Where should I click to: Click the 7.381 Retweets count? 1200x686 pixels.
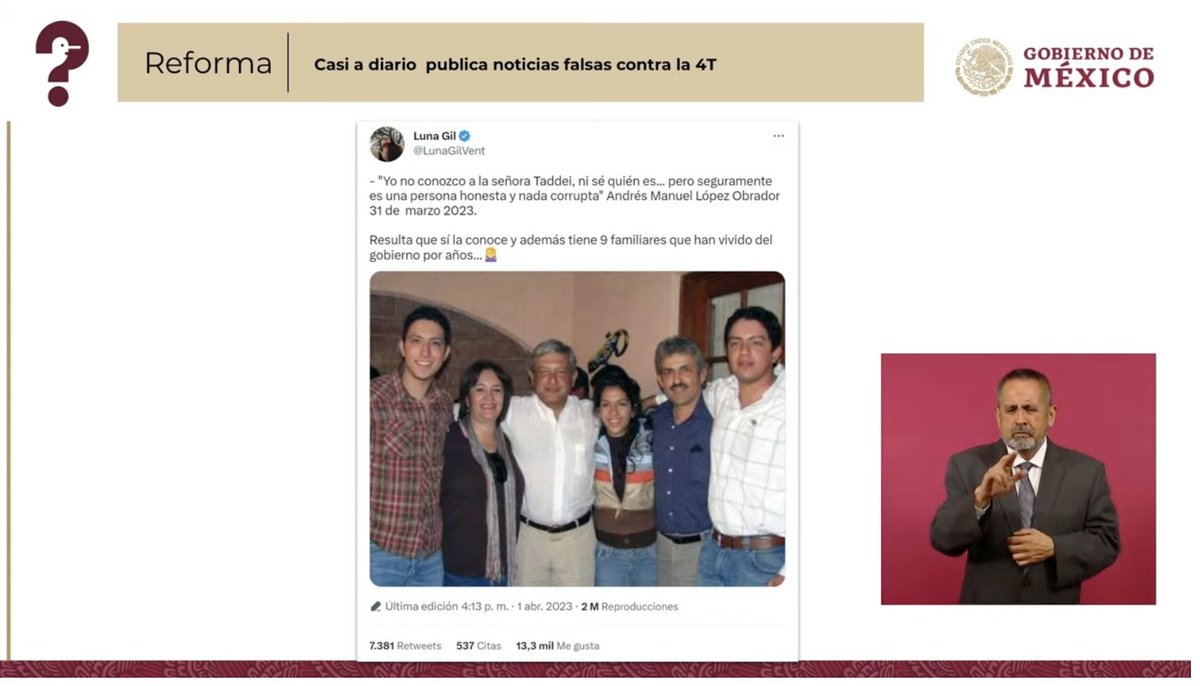click(x=405, y=646)
